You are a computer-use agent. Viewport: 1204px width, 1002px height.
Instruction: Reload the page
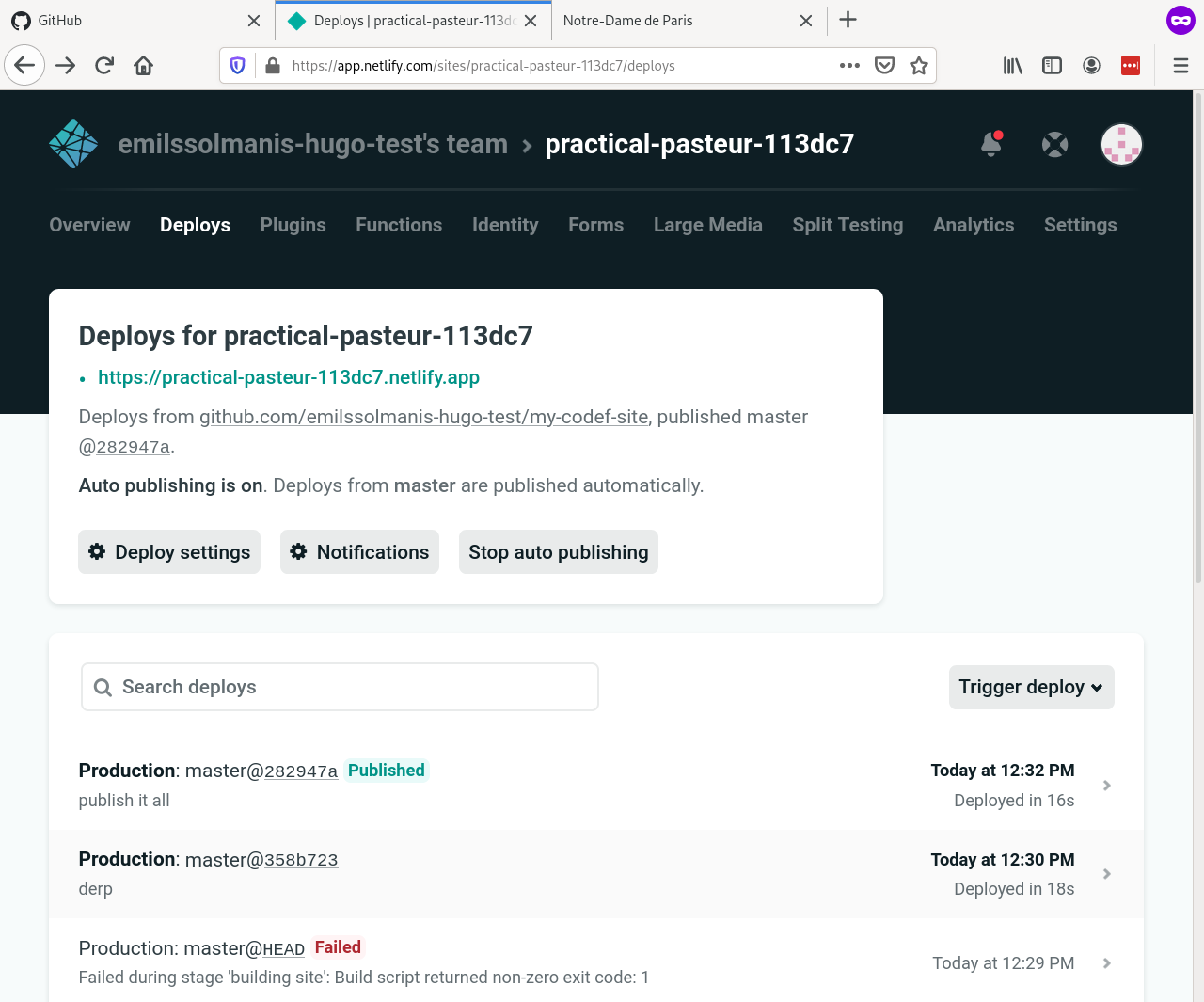click(x=104, y=66)
